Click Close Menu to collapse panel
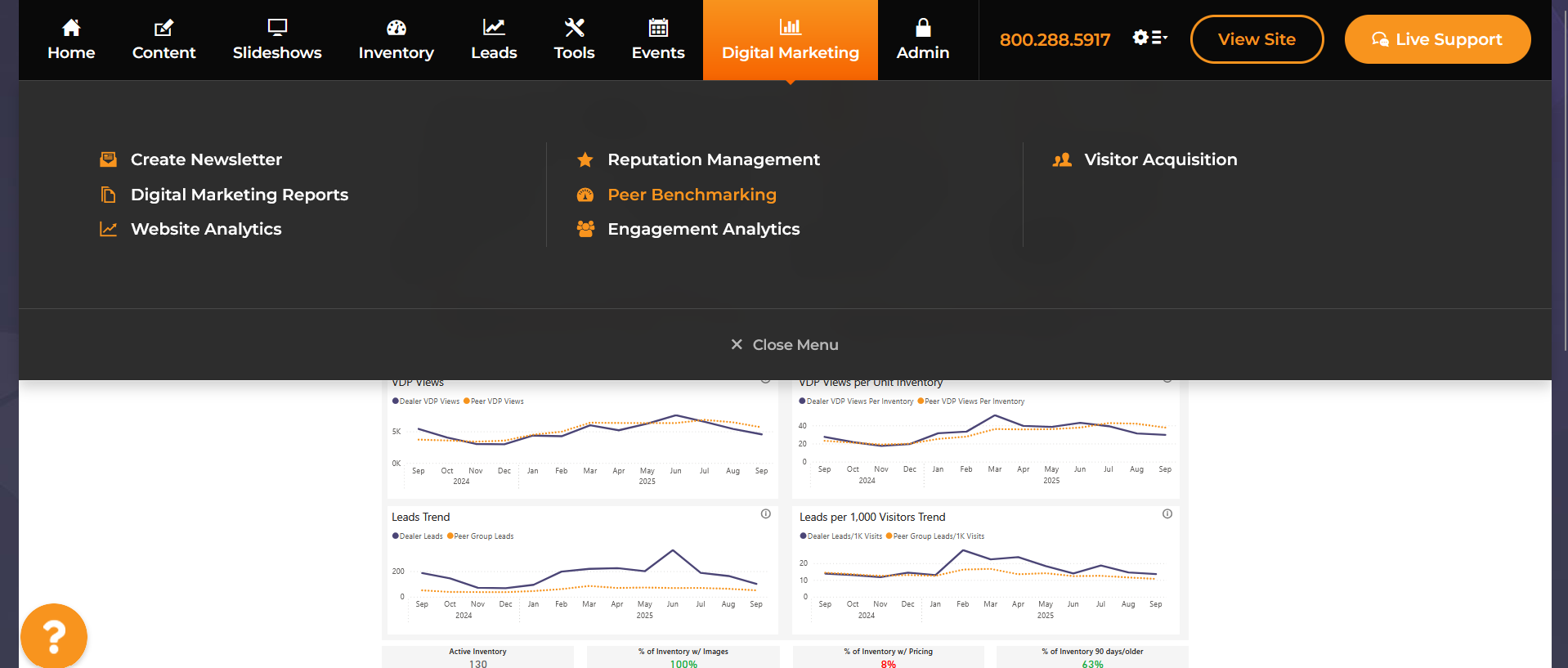The image size is (1568, 668). tap(785, 345)
